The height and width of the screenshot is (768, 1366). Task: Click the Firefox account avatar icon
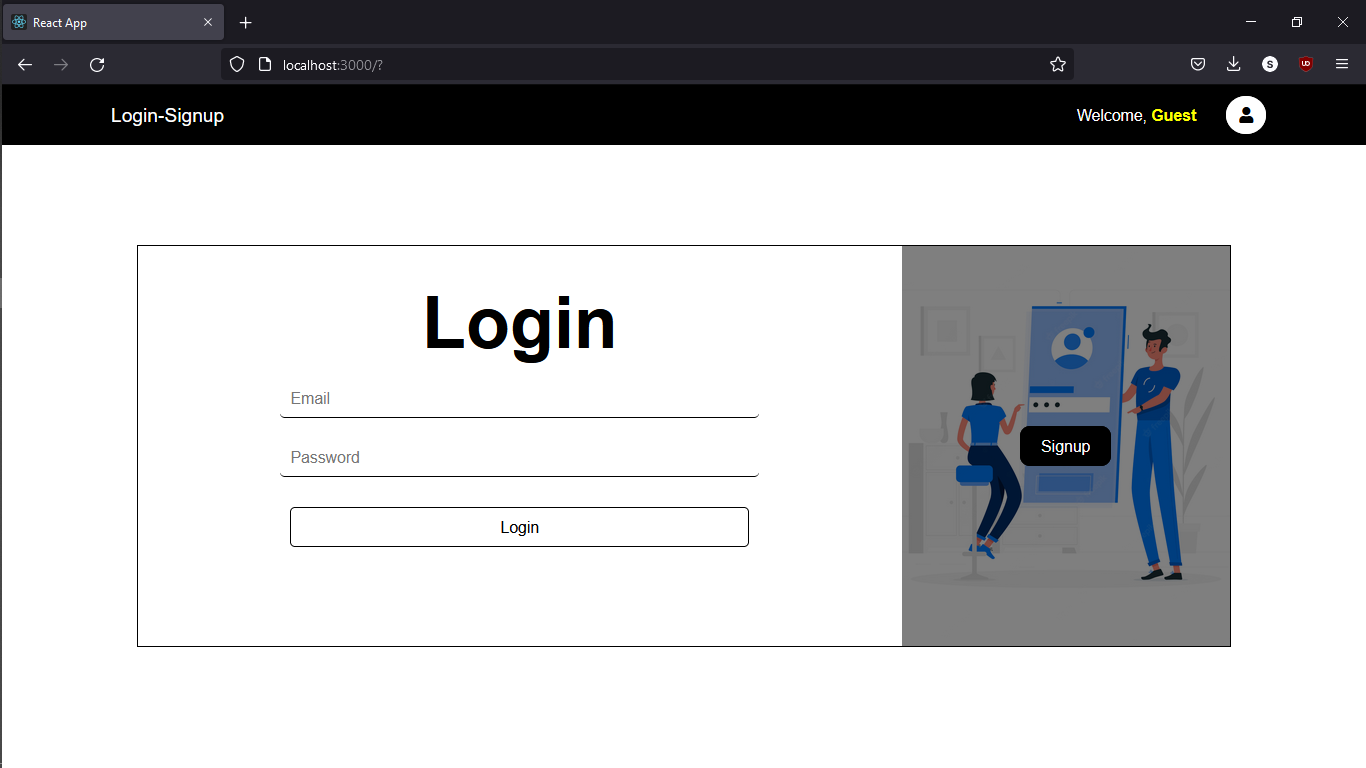point(1269,64)
